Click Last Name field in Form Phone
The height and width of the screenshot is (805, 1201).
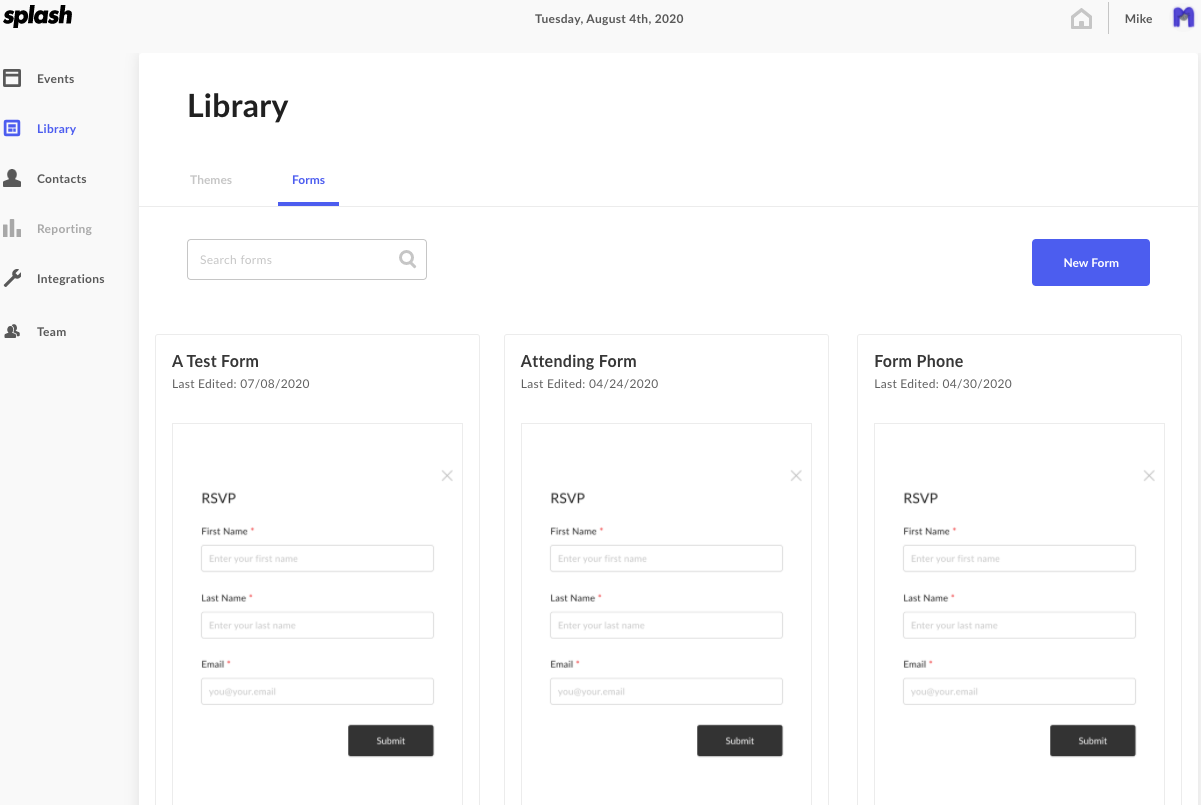(x=1019, y=625)
